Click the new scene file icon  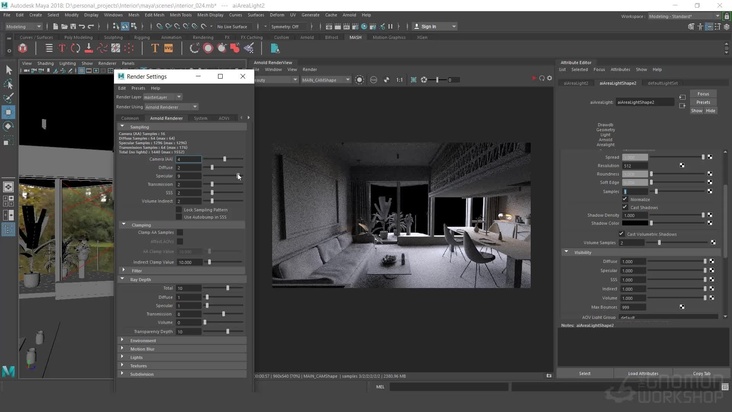click(55, 27)
